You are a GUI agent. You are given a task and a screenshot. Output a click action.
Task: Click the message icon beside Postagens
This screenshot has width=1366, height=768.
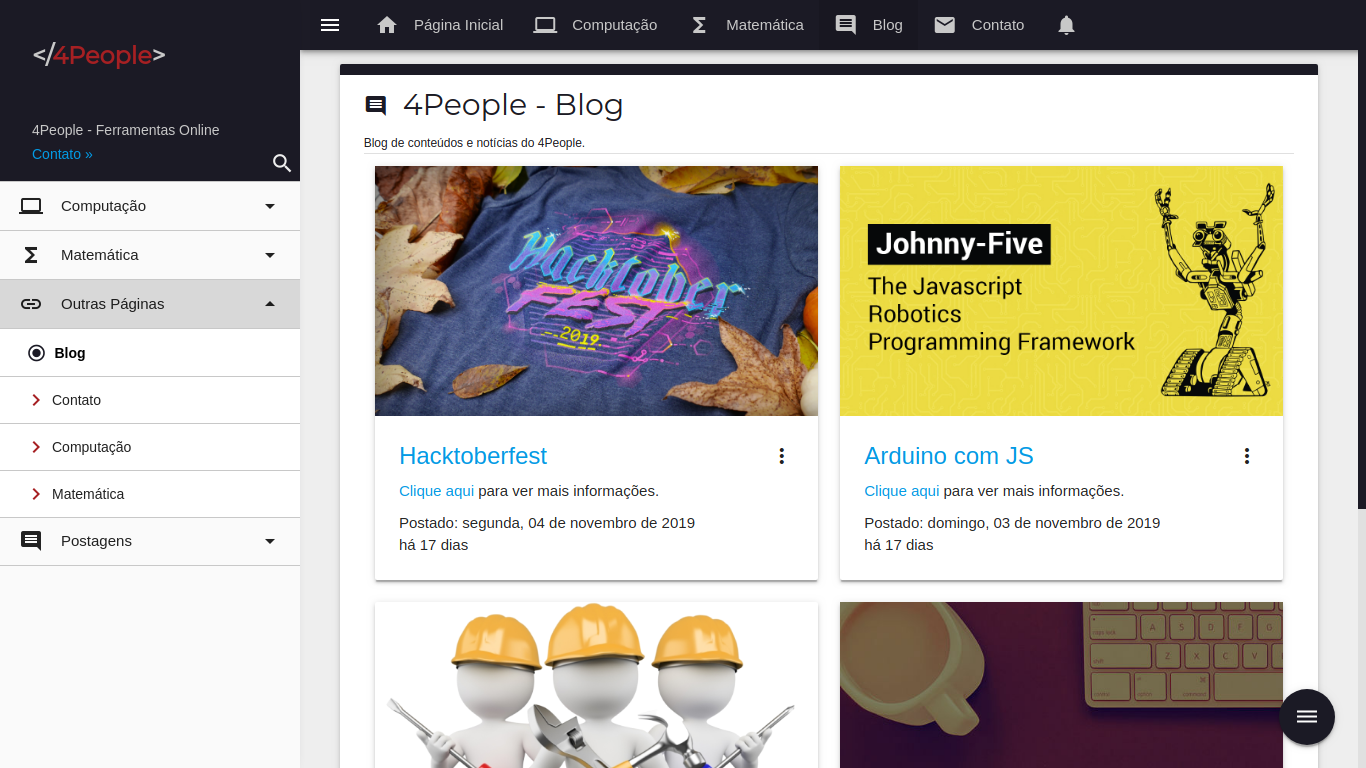(x=31, y=541)
